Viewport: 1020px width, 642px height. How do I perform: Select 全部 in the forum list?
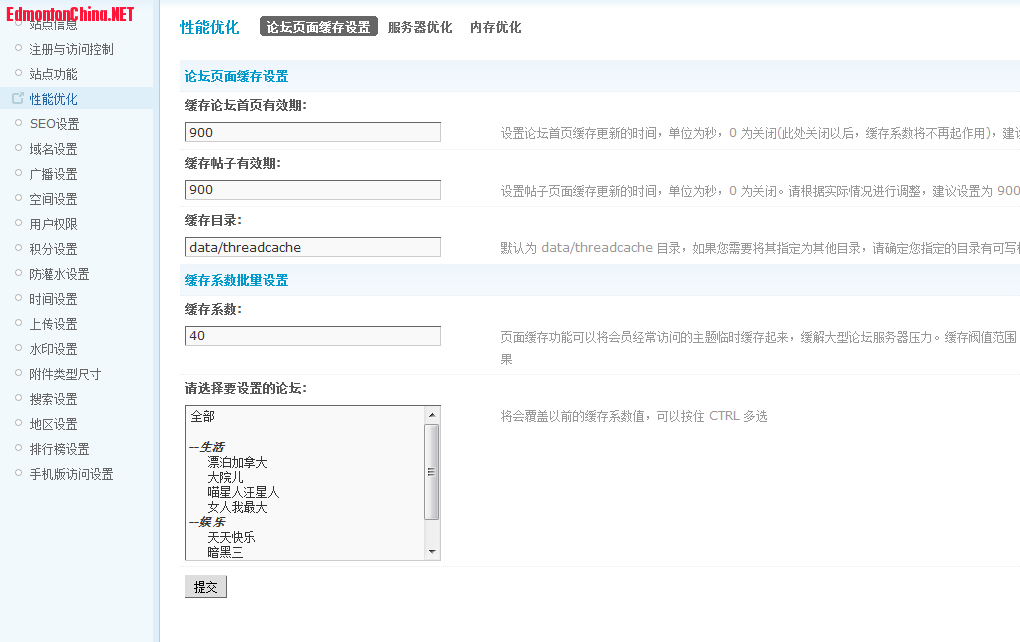click(203, 417)
